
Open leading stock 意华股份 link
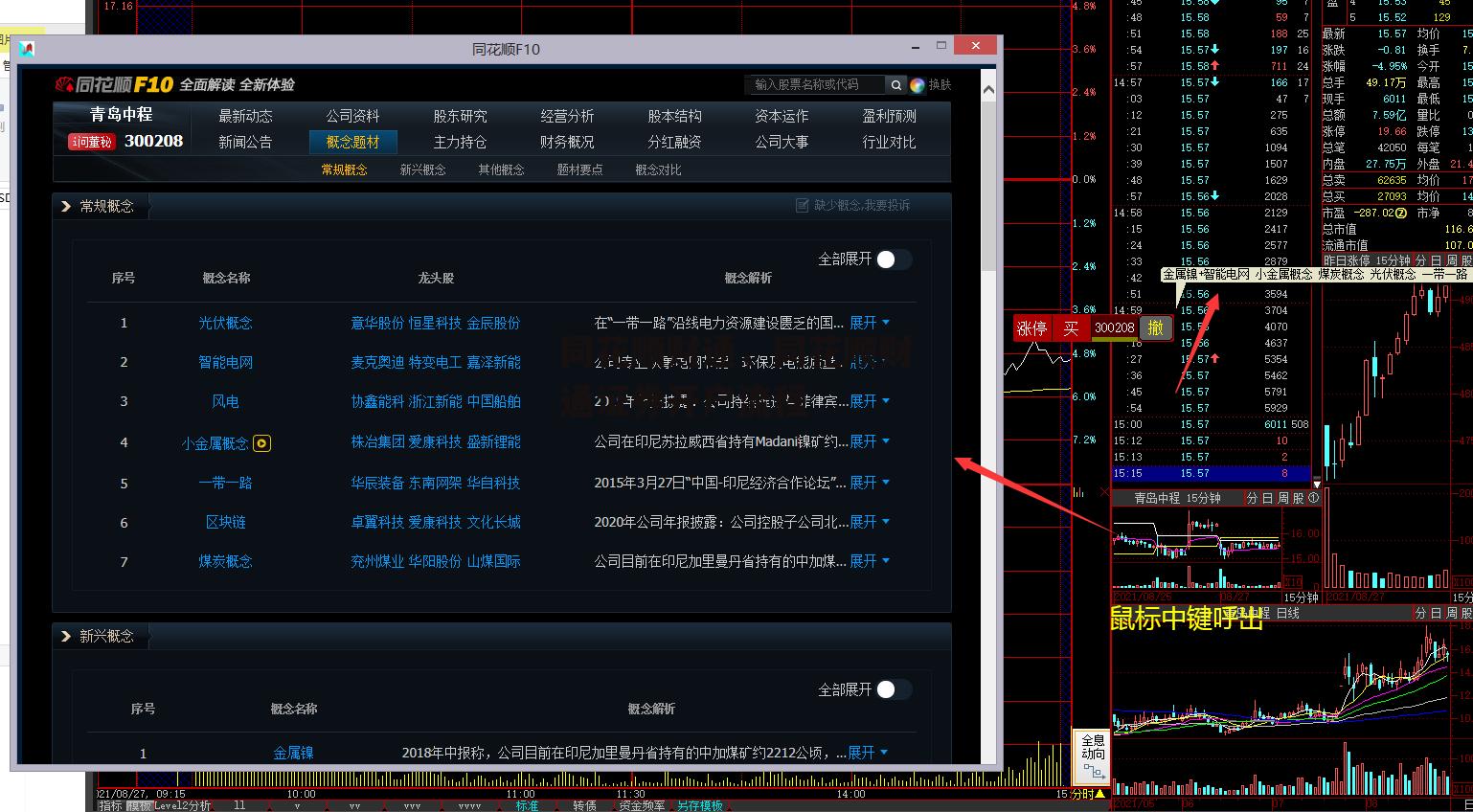tap(377, 323)
